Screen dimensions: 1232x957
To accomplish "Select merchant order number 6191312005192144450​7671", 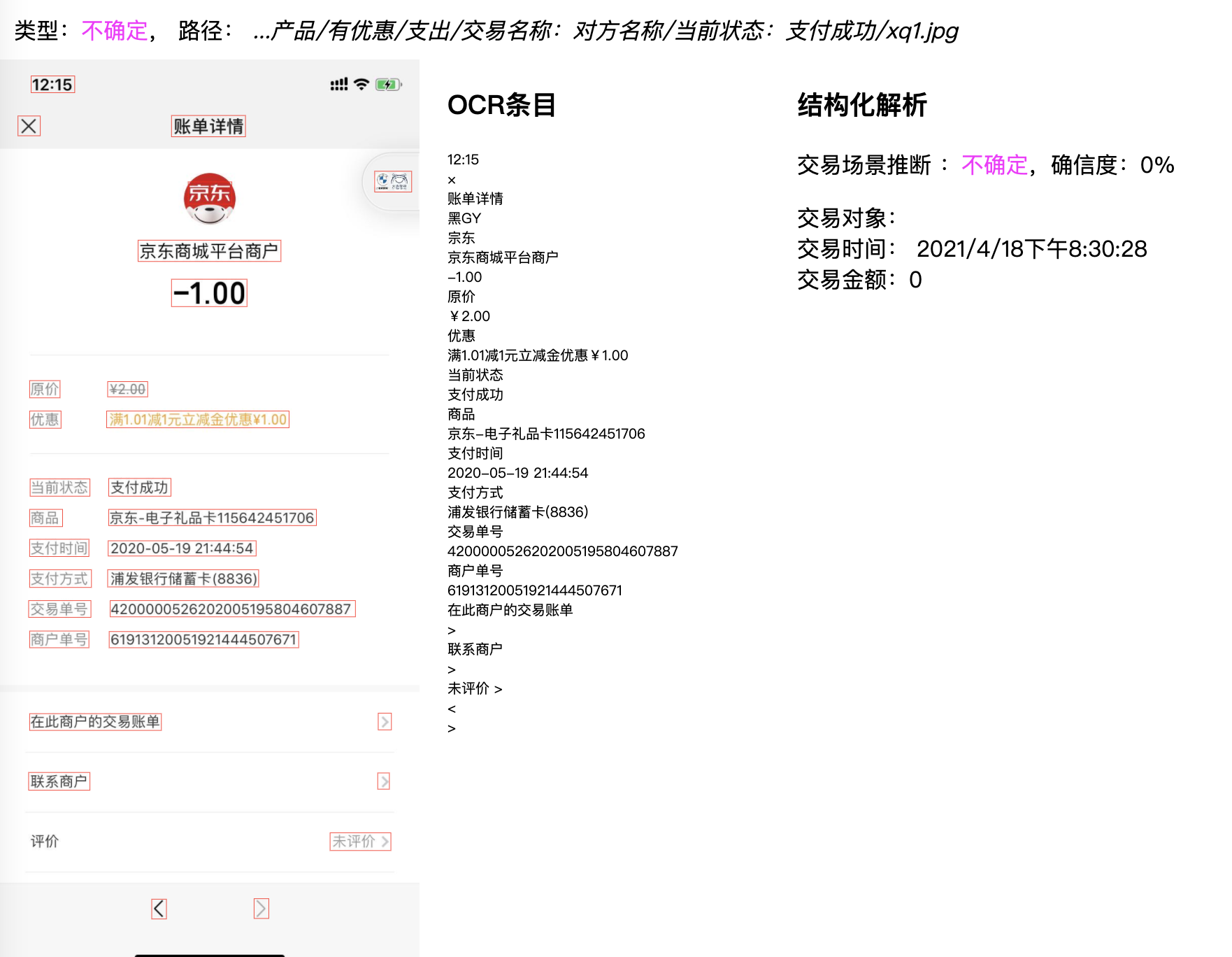I will (x=203, y=639).
